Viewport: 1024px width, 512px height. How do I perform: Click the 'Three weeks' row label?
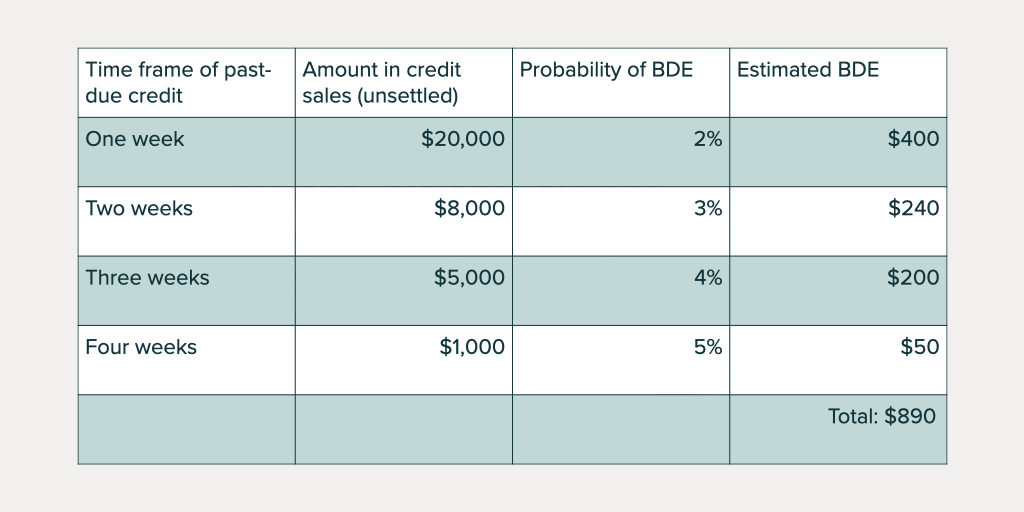(147, 277)
